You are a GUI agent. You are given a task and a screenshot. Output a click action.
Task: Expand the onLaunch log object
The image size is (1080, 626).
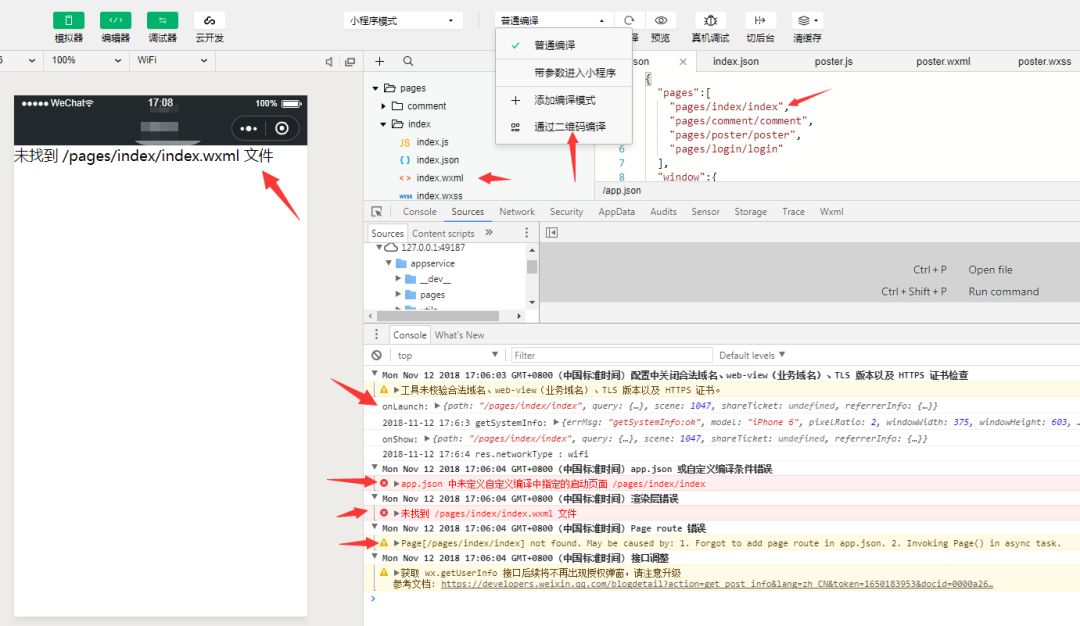(437, 406)
